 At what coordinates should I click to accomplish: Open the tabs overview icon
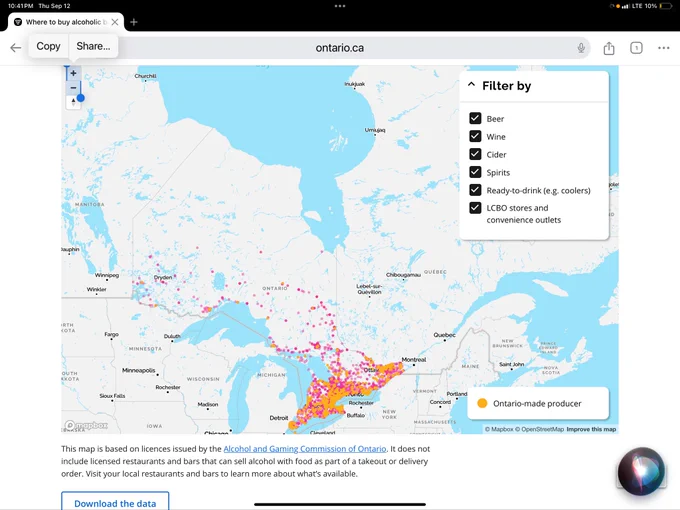pyautogui.click(x=636, y=48)
